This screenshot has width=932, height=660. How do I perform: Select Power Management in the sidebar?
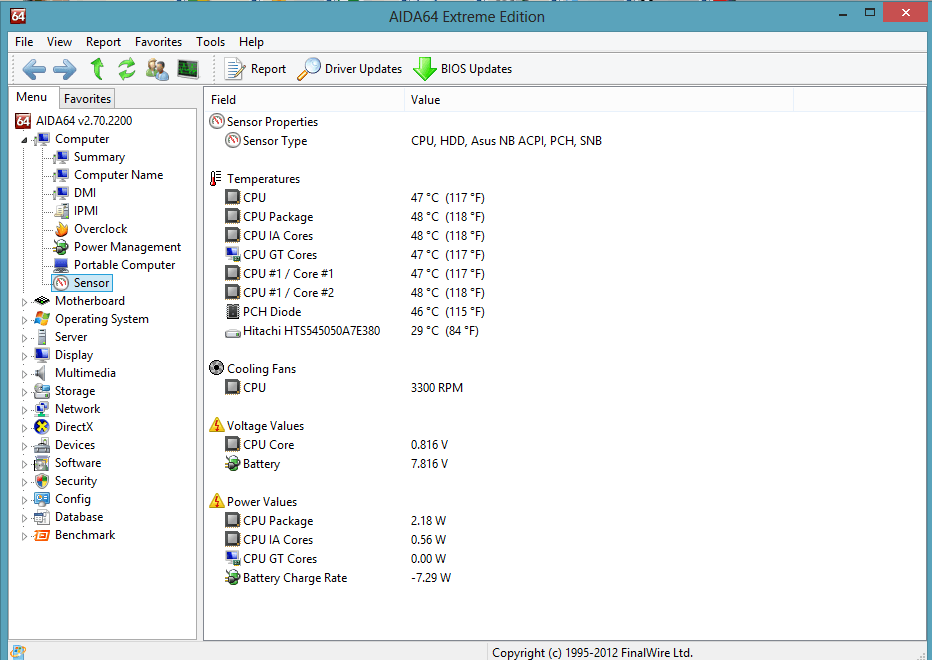(x=127, y=247)
